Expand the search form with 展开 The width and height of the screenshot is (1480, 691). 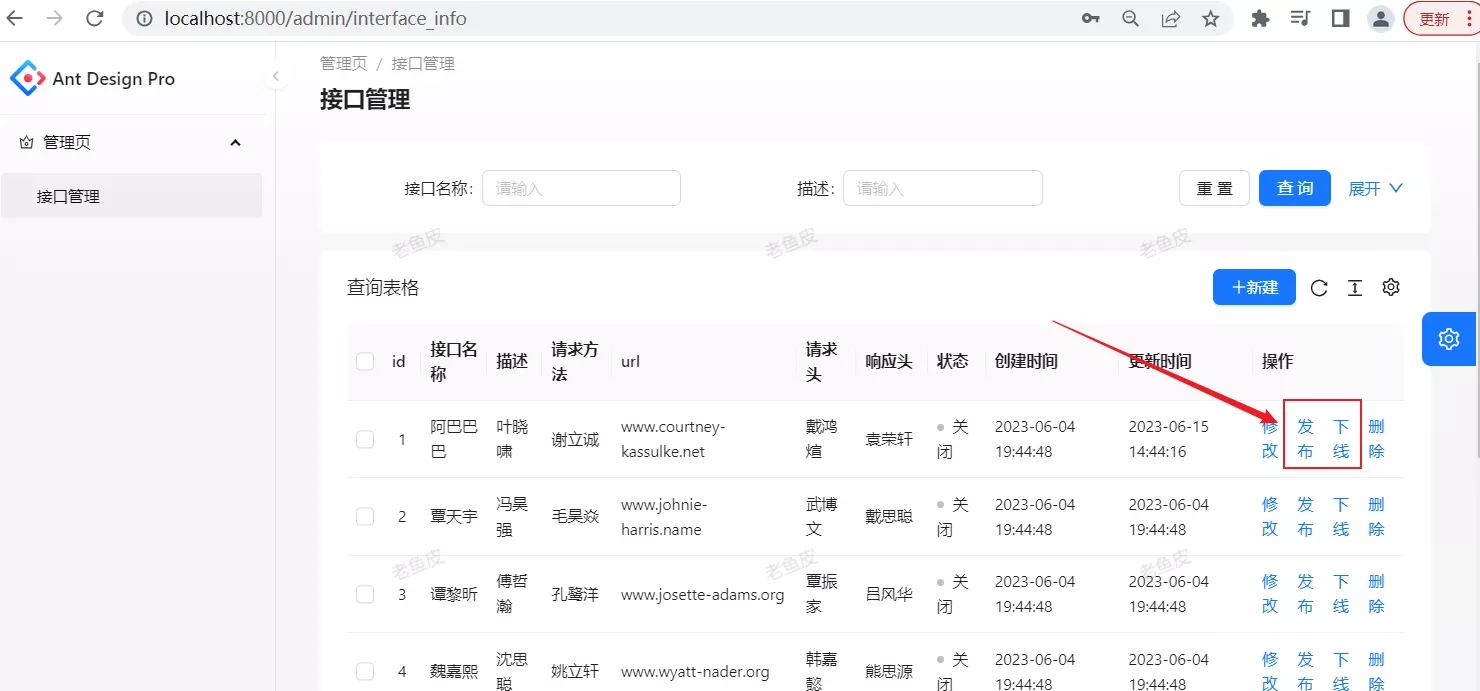[1376, 188]
